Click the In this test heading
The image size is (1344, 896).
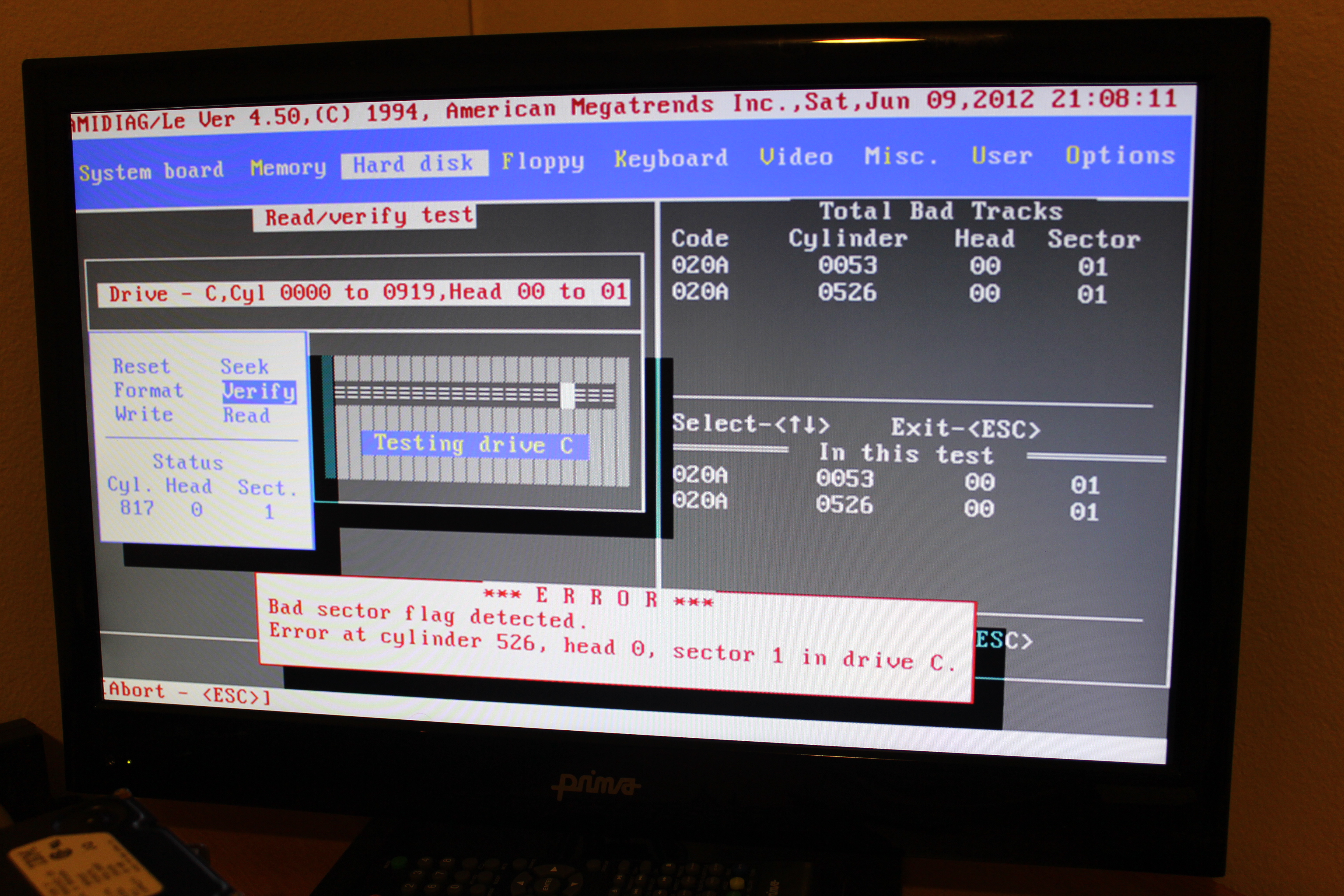(906, 454)
